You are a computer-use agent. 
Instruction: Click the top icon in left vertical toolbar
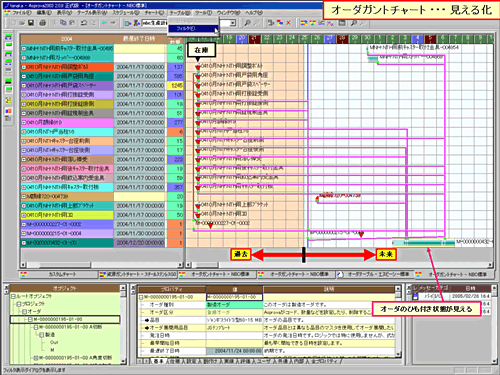(x=8, y=37)
